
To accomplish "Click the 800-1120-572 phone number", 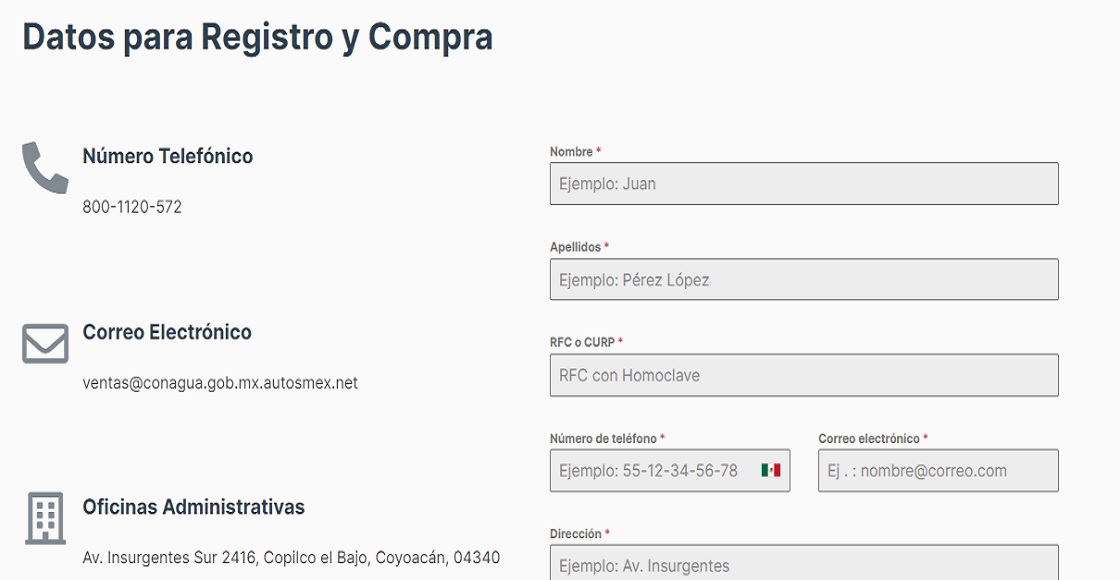I will click(x=132, y=207).
